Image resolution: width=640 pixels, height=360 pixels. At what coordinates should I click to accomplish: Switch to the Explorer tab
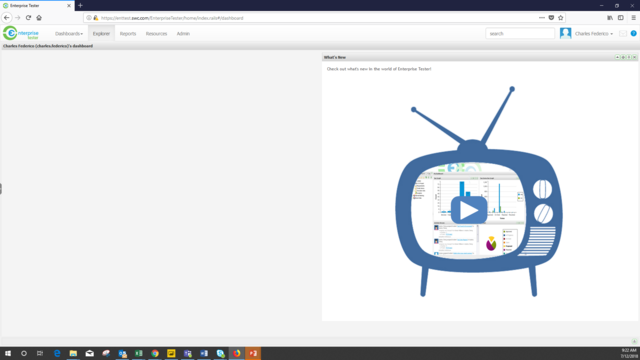pyautogui.click(x=101, y=34)
